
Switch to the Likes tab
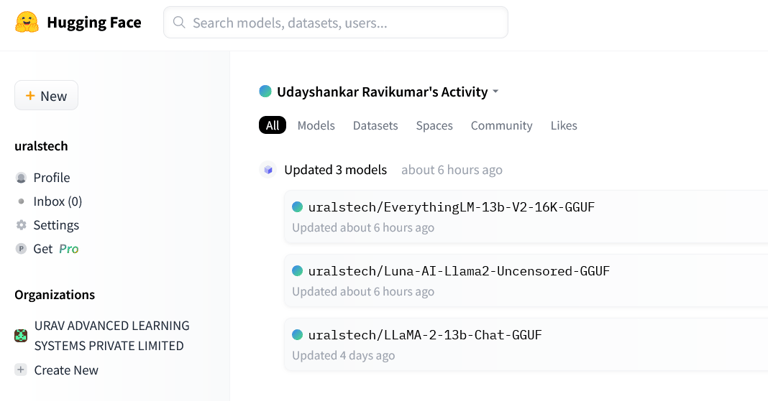564,125
